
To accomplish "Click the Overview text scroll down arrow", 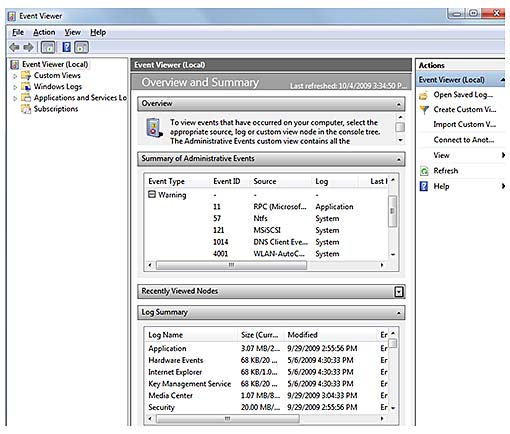I will [400, 140].
